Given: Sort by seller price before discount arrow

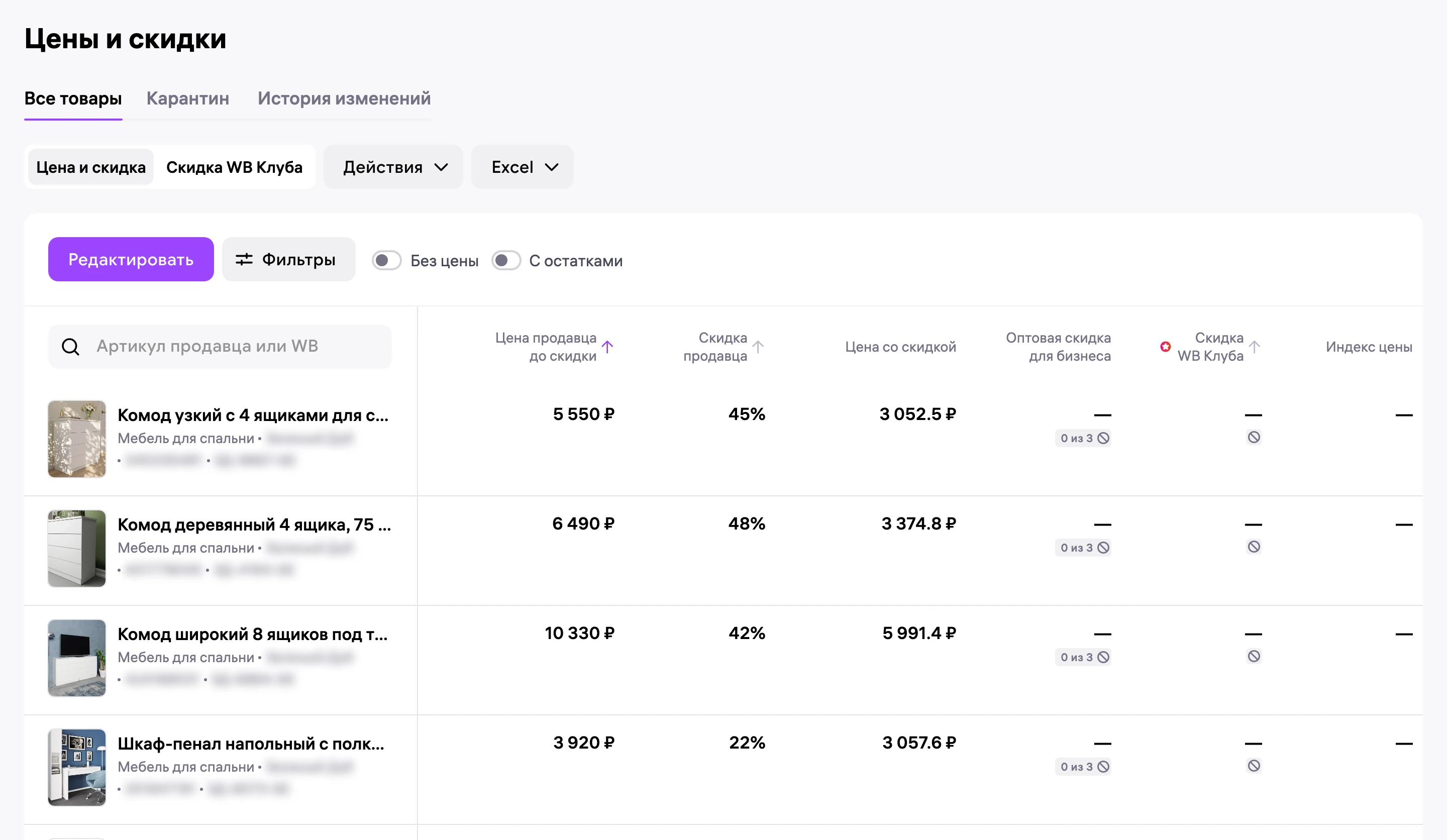Looking at the screenshot, I should pos(607,347).
